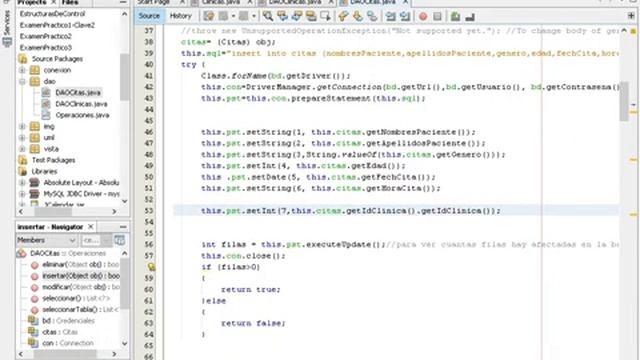Screen dimensions: 640x360
Task: Click the Back navigation toolbar icon
Action: pyautogui.click(x=223, y=16)
